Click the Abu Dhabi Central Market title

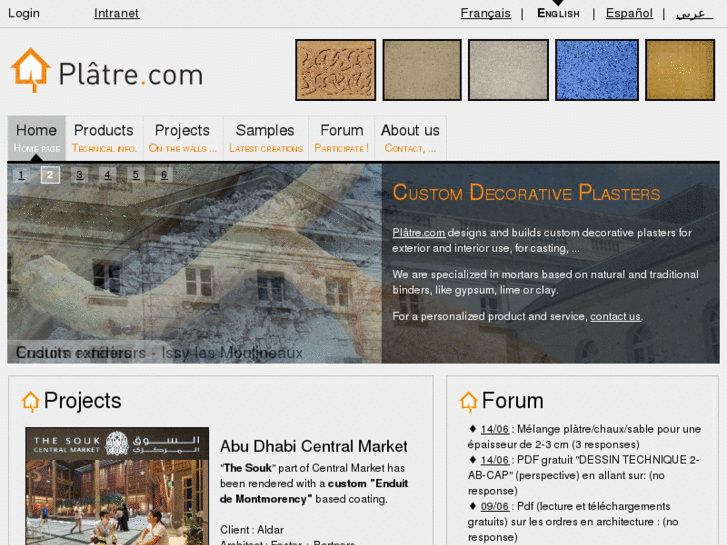coord(313,446)
